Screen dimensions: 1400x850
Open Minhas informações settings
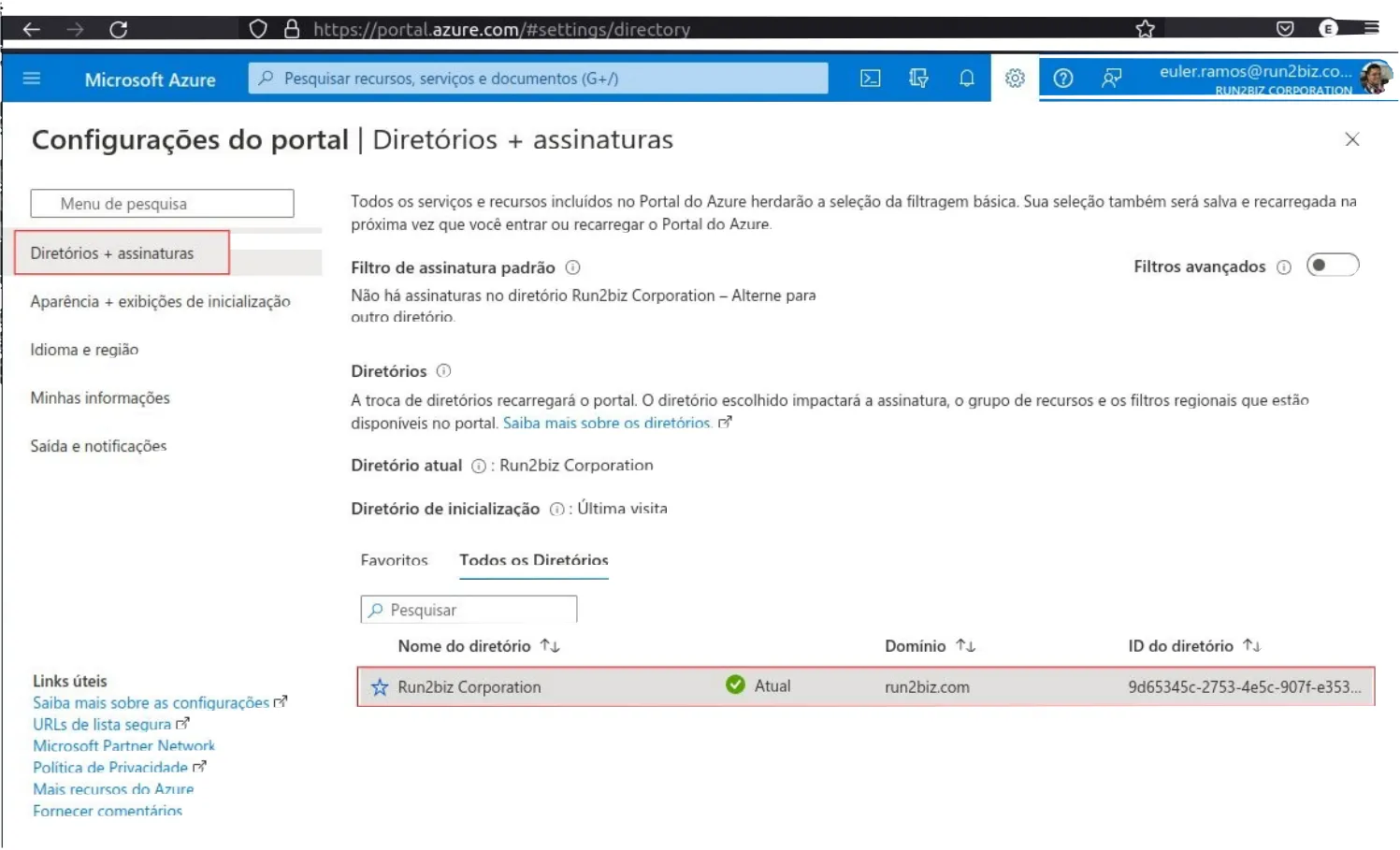coord(100,397)
